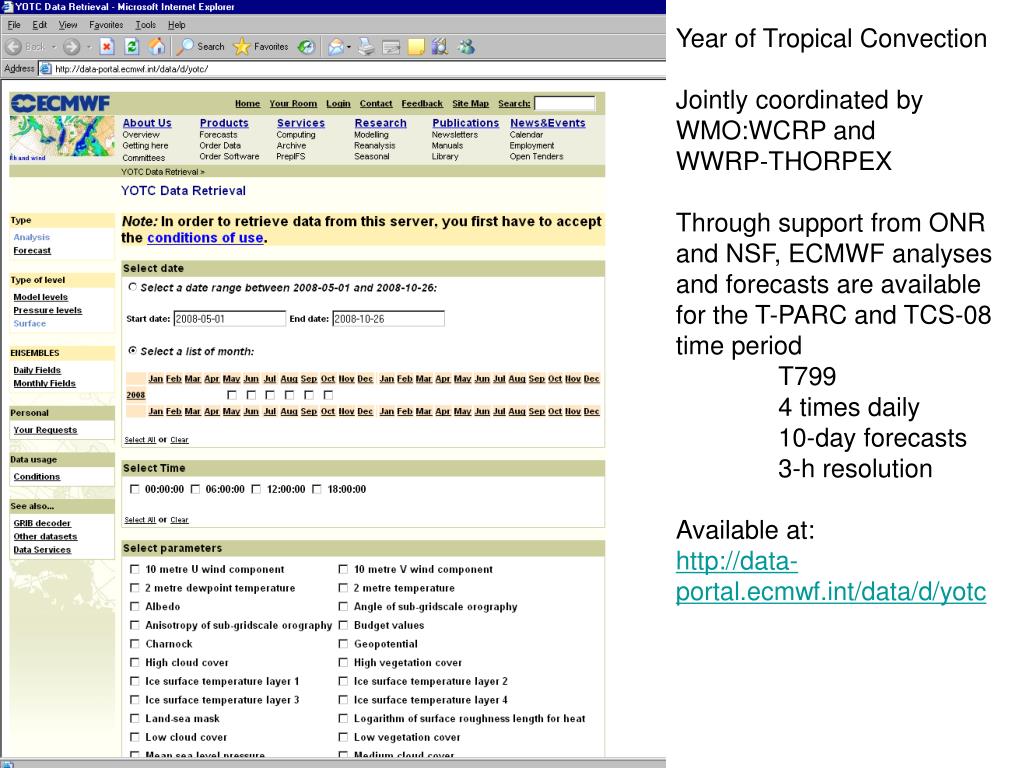Click the Print toolbar icon
This screenshot has width=1024, height=768.
click(366, 47)
